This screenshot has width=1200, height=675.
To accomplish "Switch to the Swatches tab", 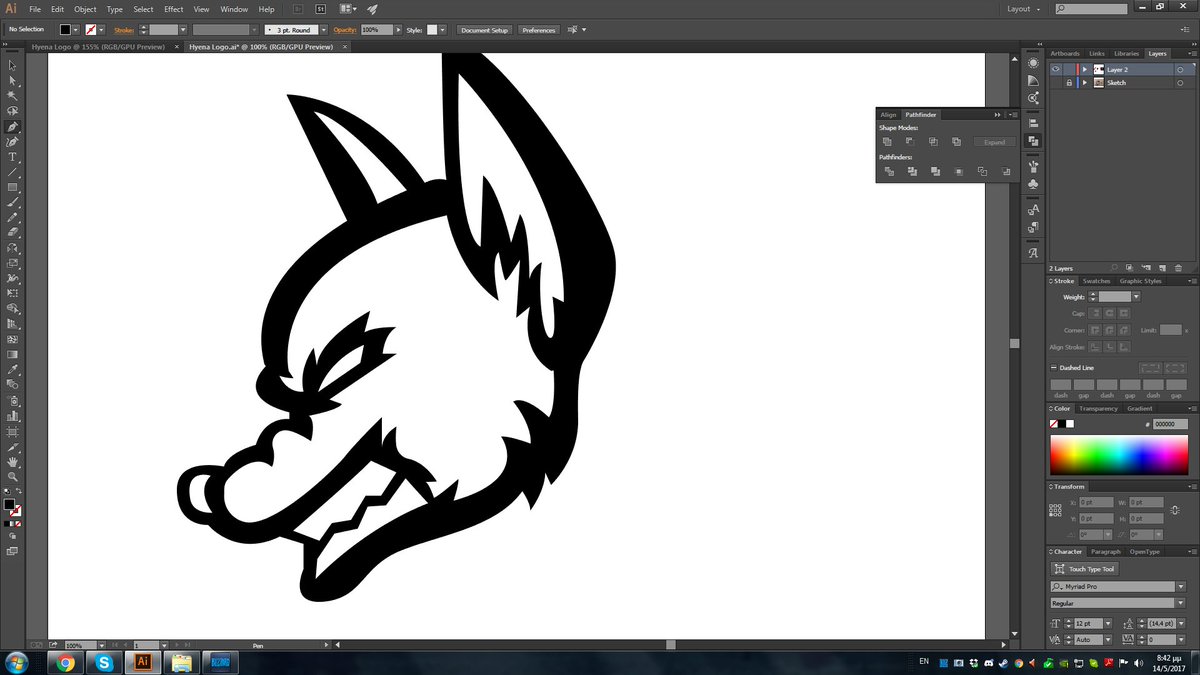I will click(1096, 281).
